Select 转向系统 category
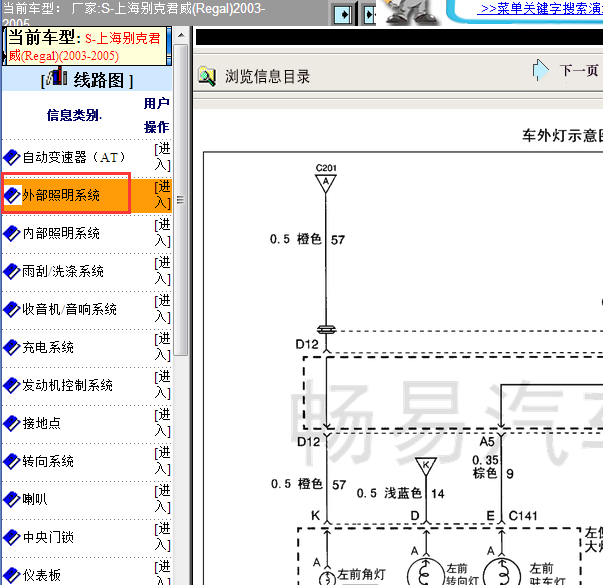This screenshot has height=585, width=603. click(x=48, y=461)
